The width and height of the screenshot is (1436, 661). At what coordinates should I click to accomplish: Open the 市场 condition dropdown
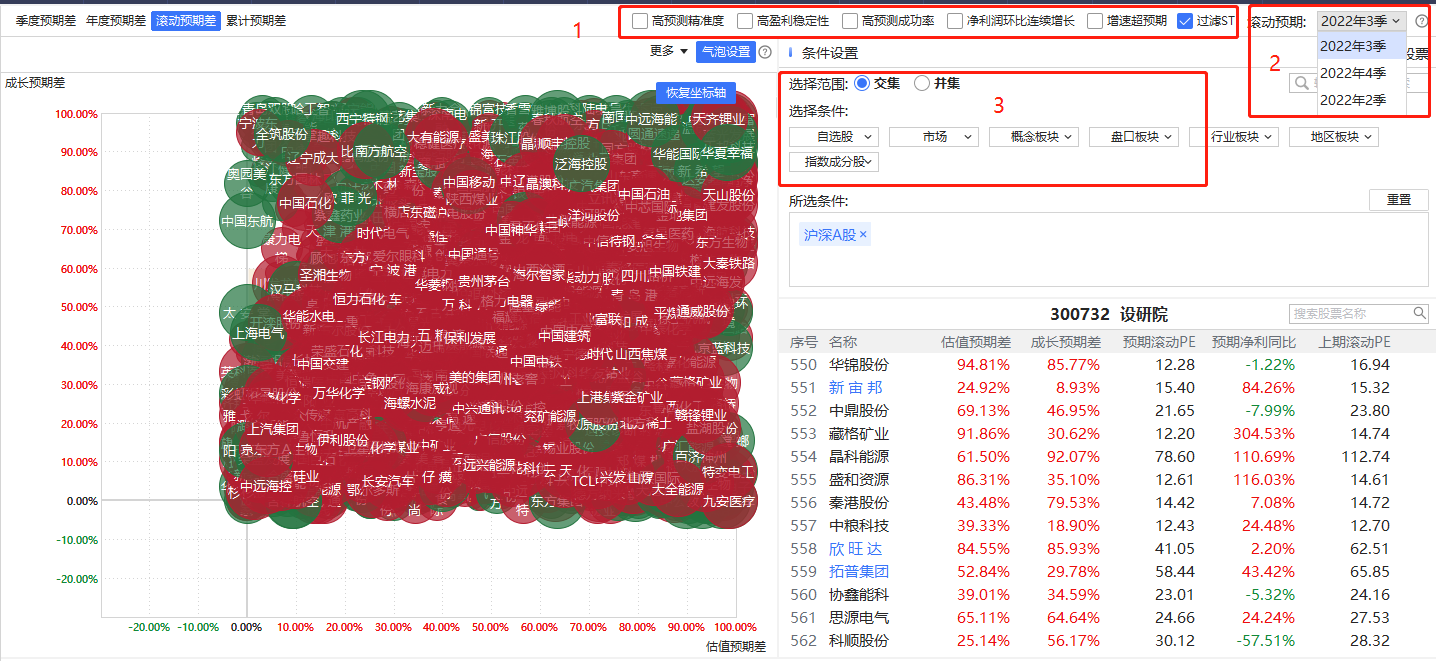coord(934,137)
